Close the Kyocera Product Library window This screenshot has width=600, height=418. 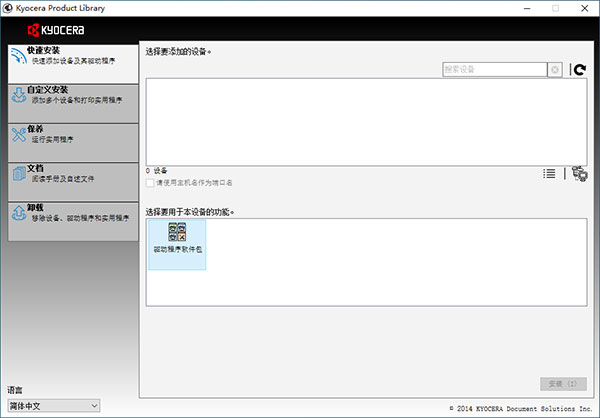pos(585,8)
